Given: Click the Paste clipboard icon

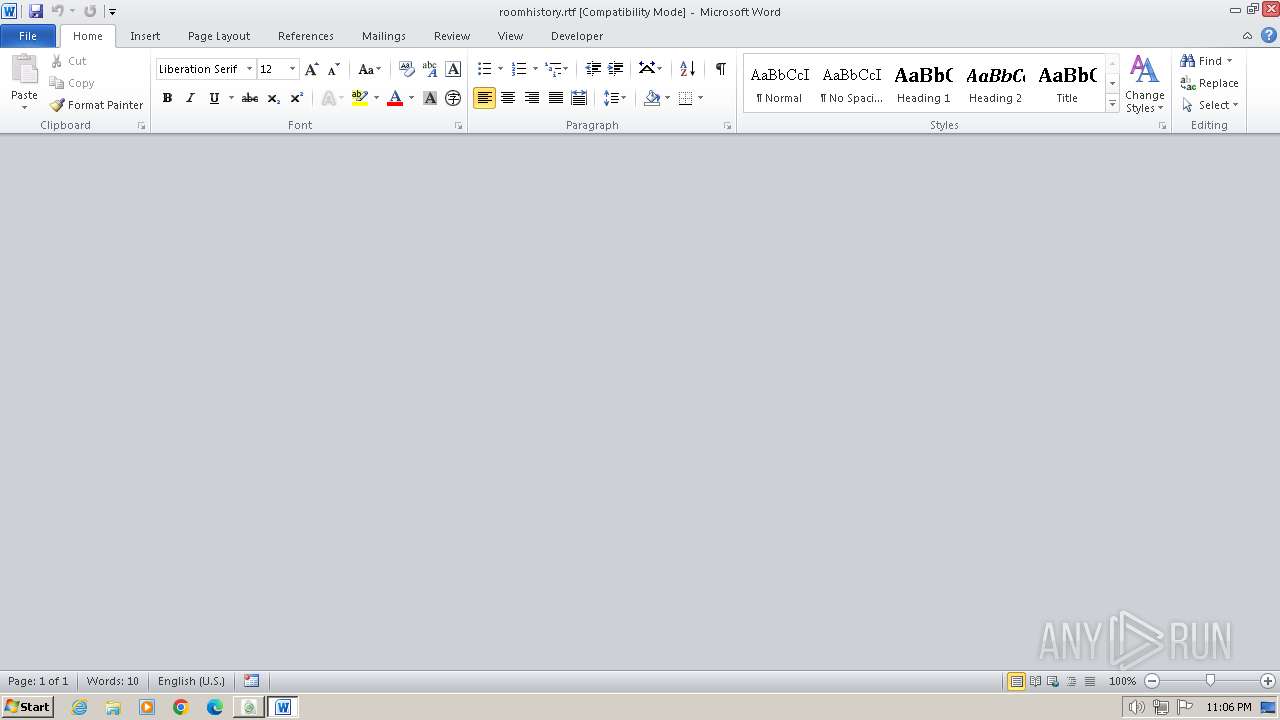Looking at the screenshot, I should [x=24, y=70].
